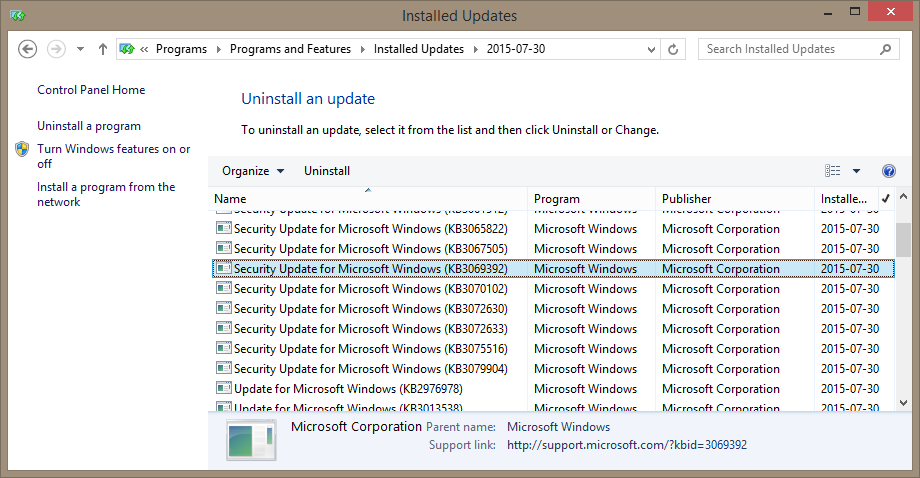
Task: Expand chevron after Installed Updates breadcrumb
Action: pos(475,49)
